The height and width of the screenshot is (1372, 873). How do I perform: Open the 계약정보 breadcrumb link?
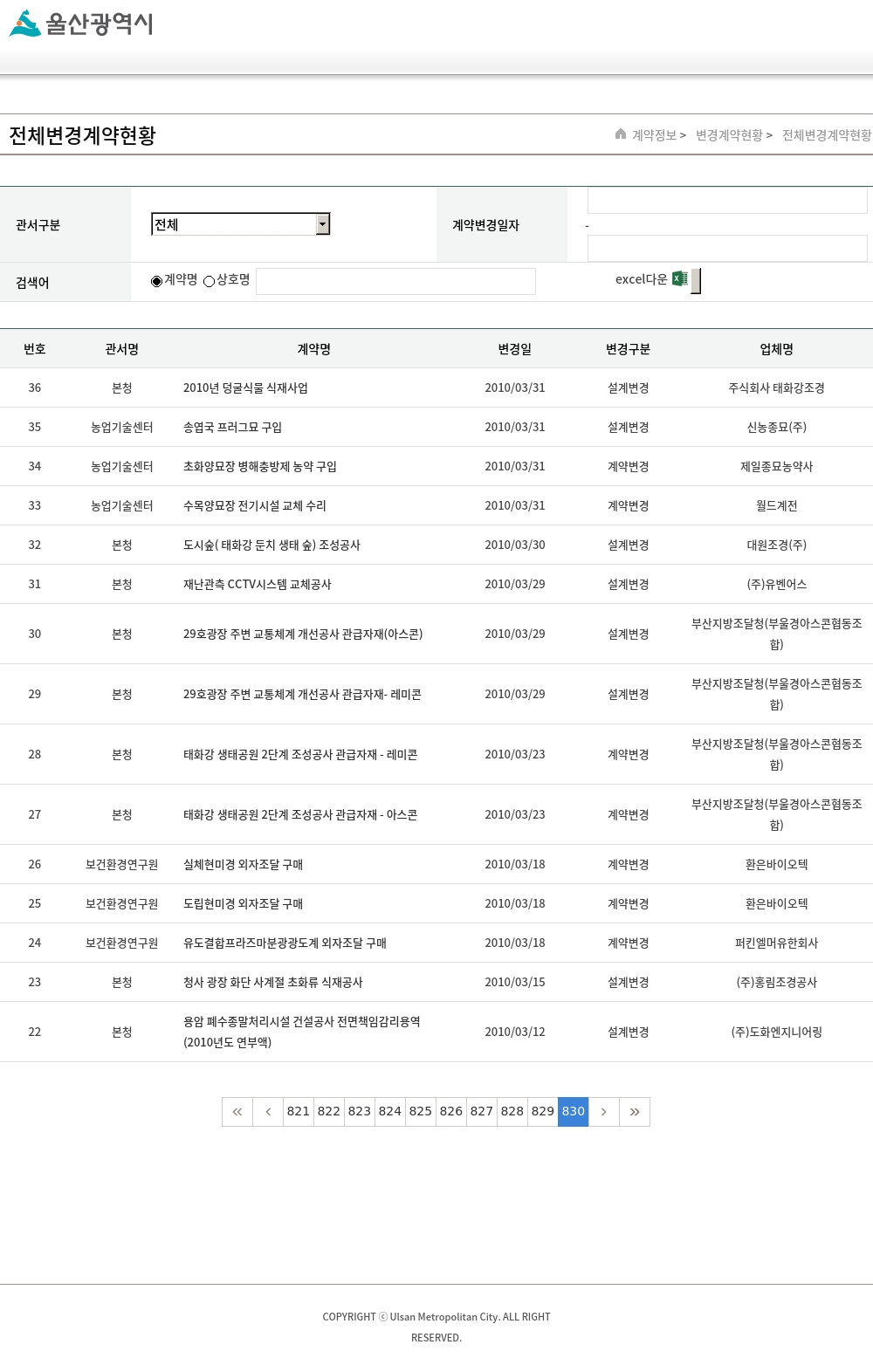point(654,135)
